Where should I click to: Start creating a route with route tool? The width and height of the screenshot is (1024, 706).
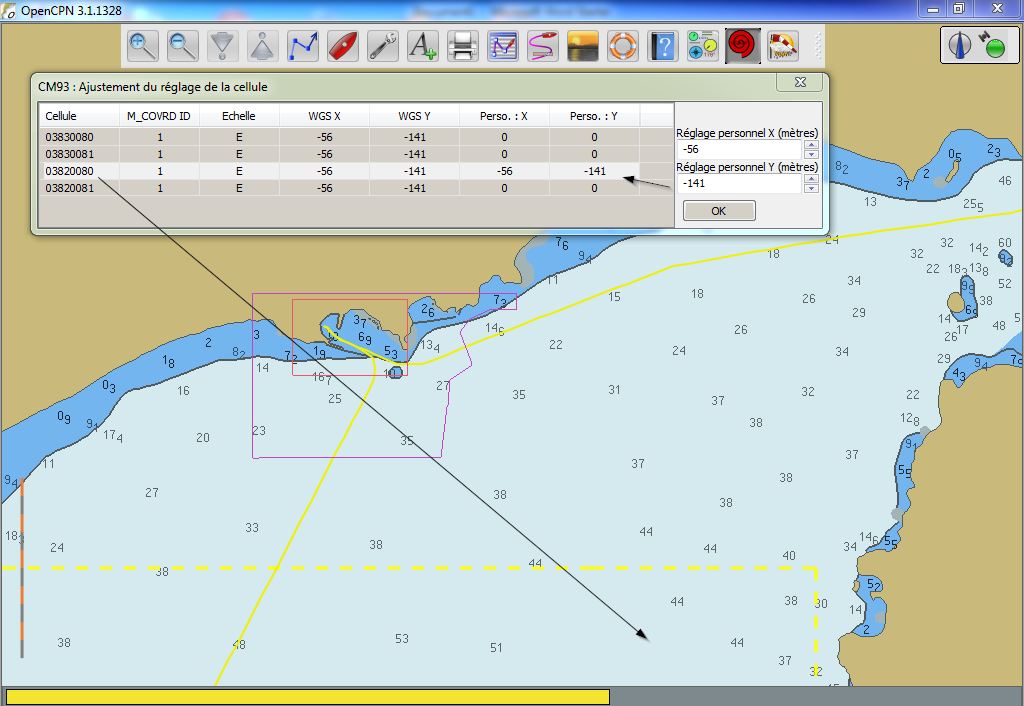point(302,46)
